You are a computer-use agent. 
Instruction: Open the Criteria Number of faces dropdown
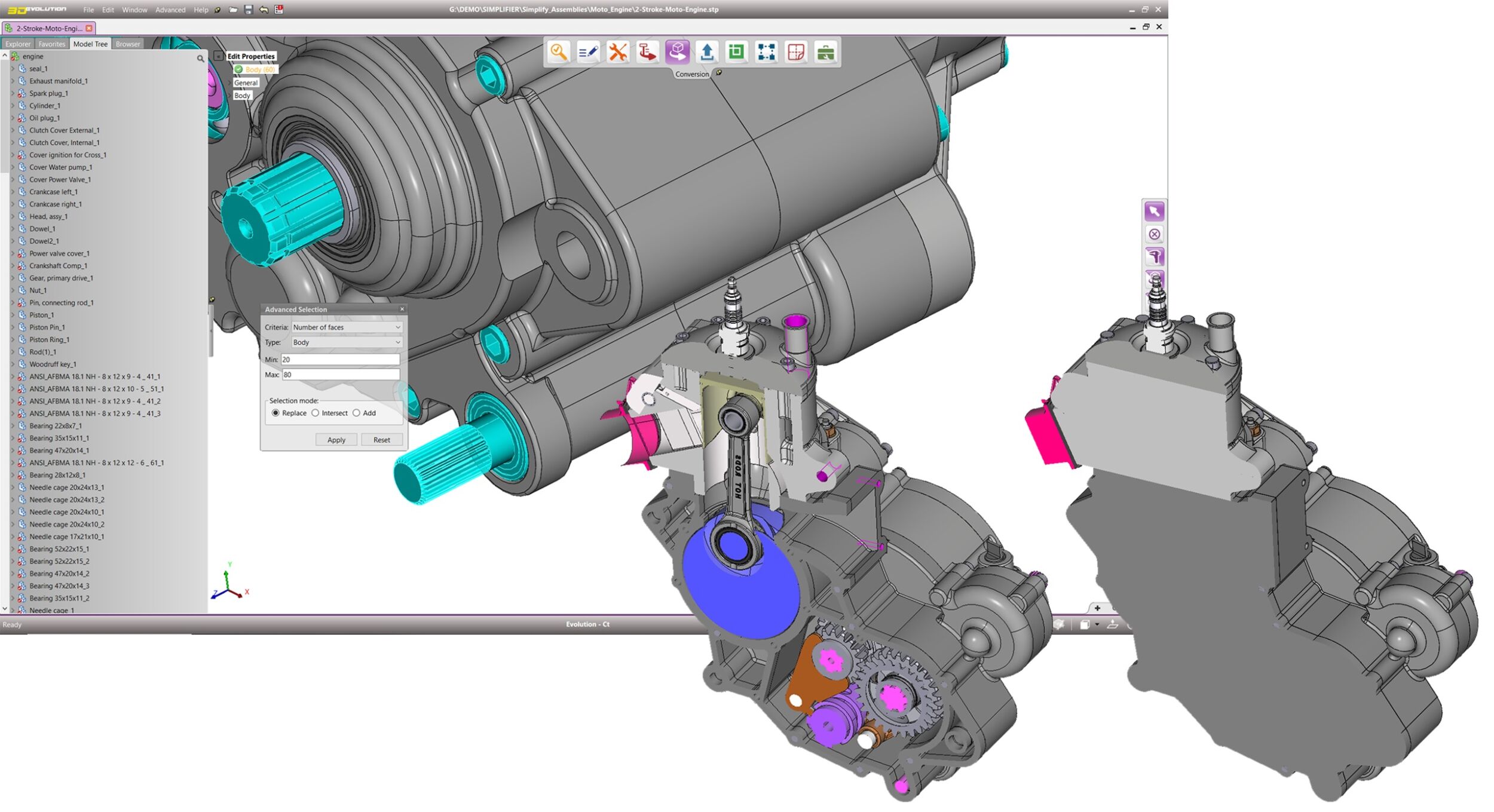pos(346,327)
